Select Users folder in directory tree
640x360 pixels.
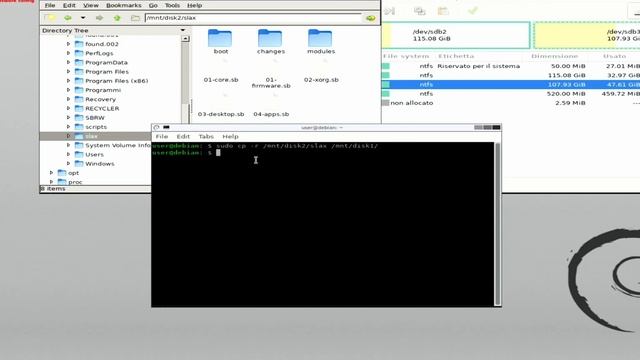94,154
